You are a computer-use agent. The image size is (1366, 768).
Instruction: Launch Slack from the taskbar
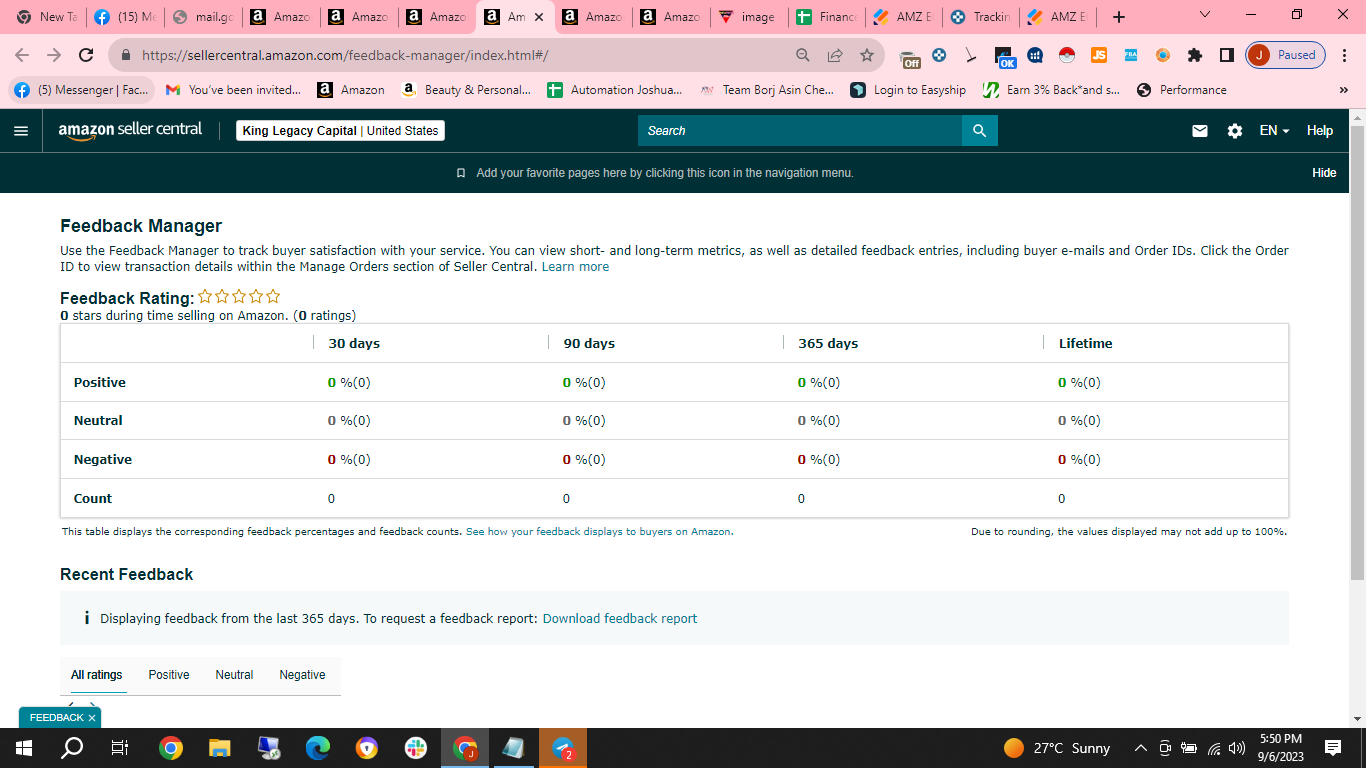[x=416, y=748]
